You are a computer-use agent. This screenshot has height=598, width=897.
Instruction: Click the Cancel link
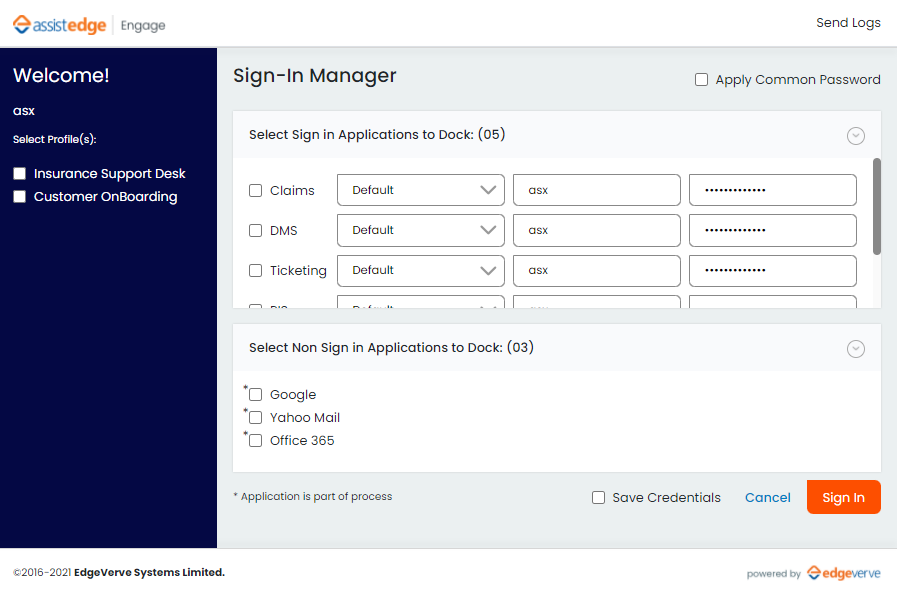(x=767, y=498)
